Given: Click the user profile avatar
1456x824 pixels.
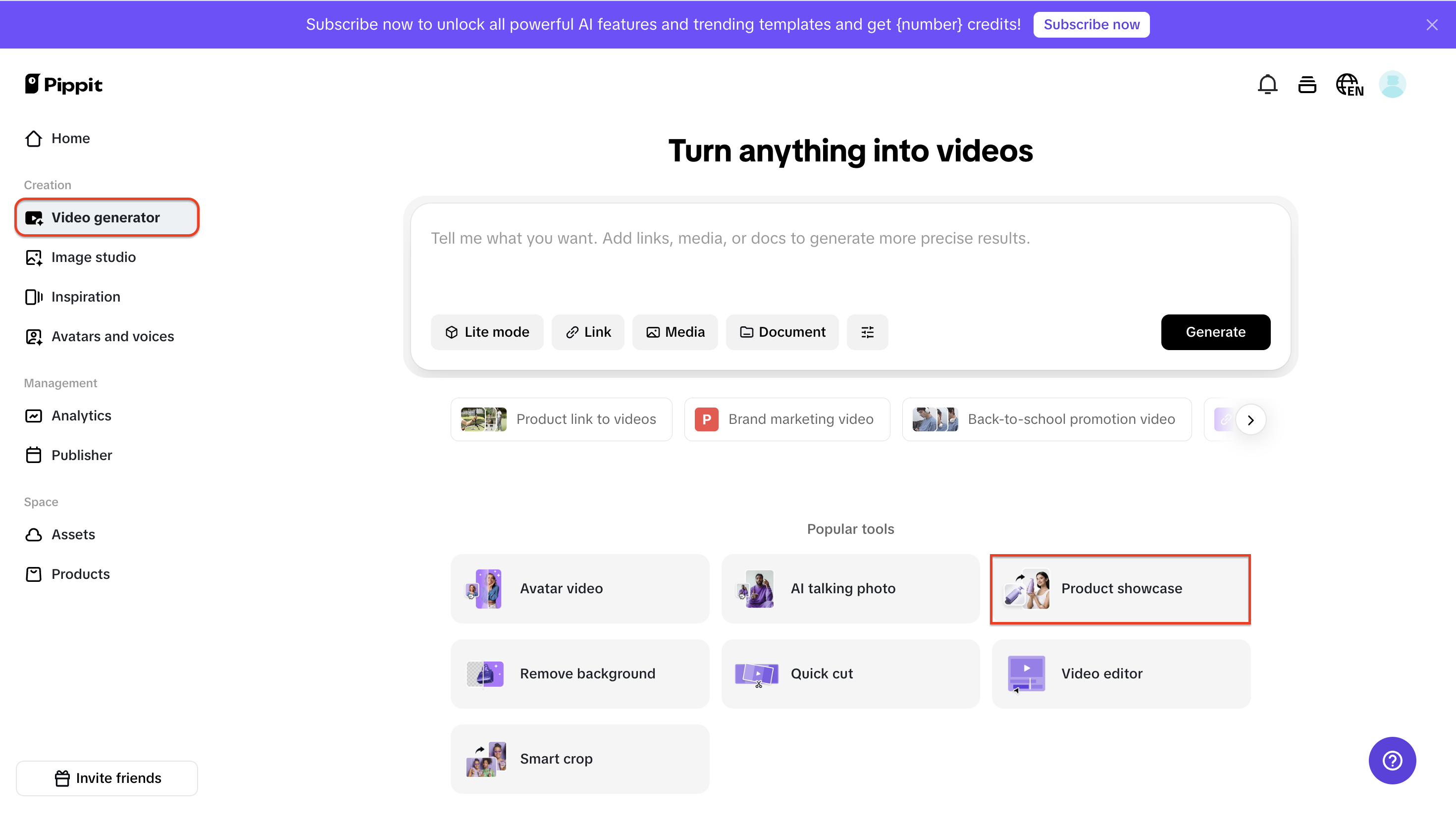Looking at the screenshot, I should click(x=1392, y=85).
